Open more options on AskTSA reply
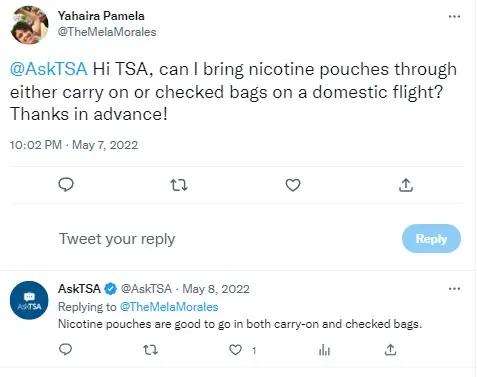477x377 pixels. [x=454, y=289]
